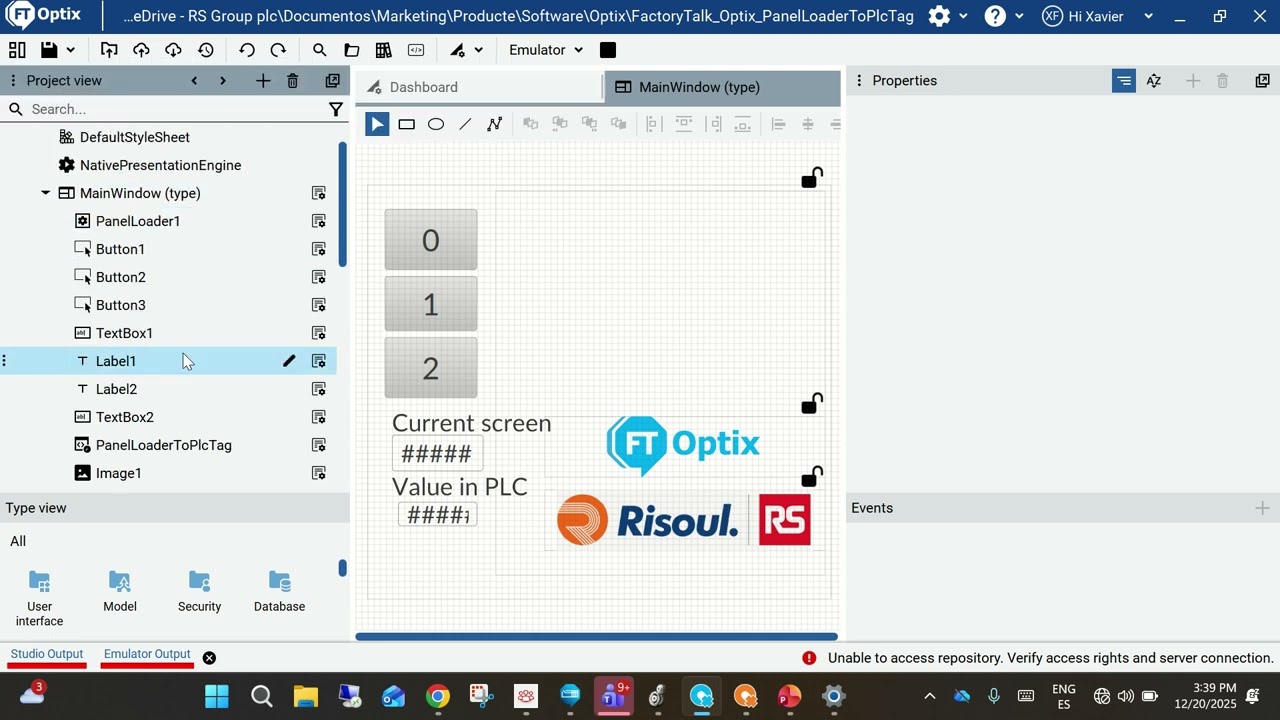The image size is (1280, 720).
Task: Select the arrow pointer tool
Action: [x=377, y=124]
